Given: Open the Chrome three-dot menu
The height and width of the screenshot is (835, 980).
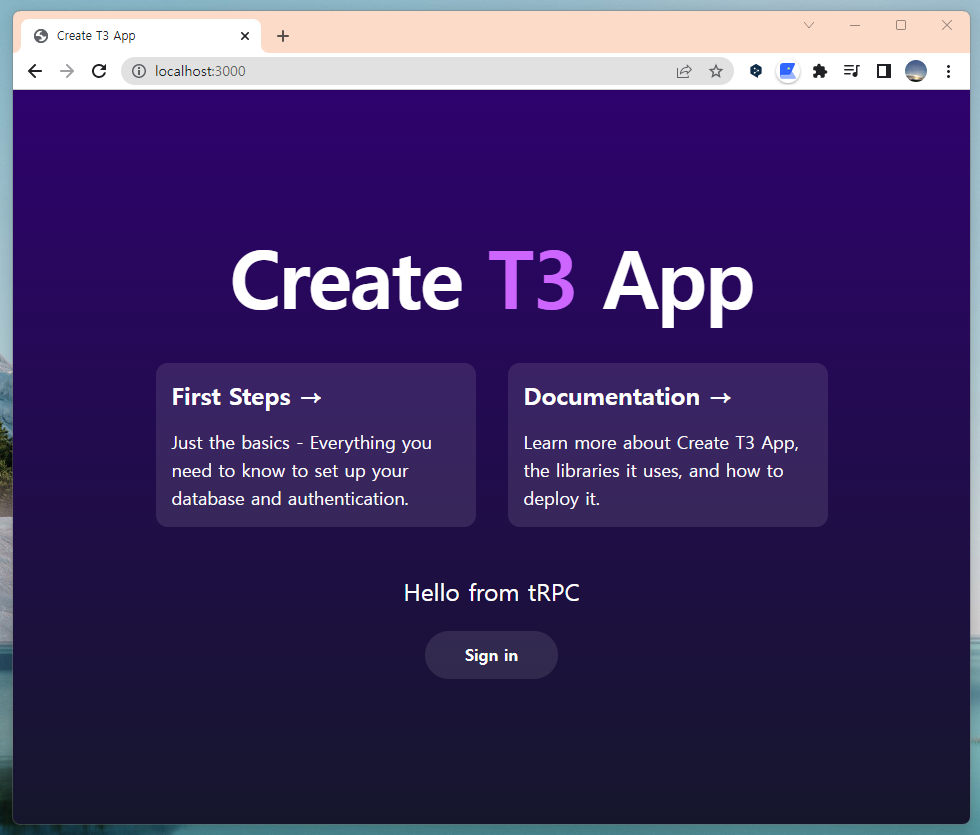Looking at the screenshot, I should (948, 71).
